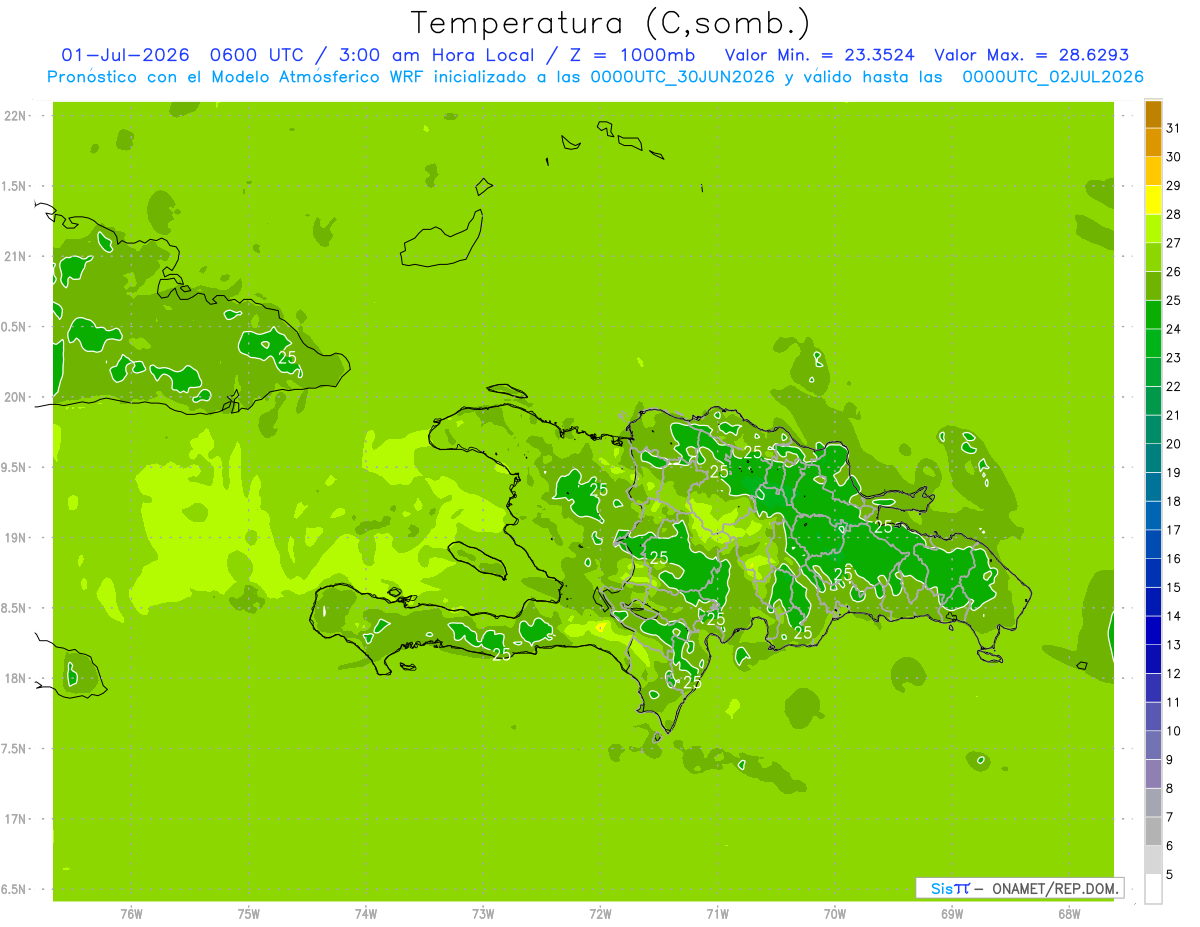Click the 18N latitude axis label
Viewport: 1200px width, 927px height.
[15, 678]
